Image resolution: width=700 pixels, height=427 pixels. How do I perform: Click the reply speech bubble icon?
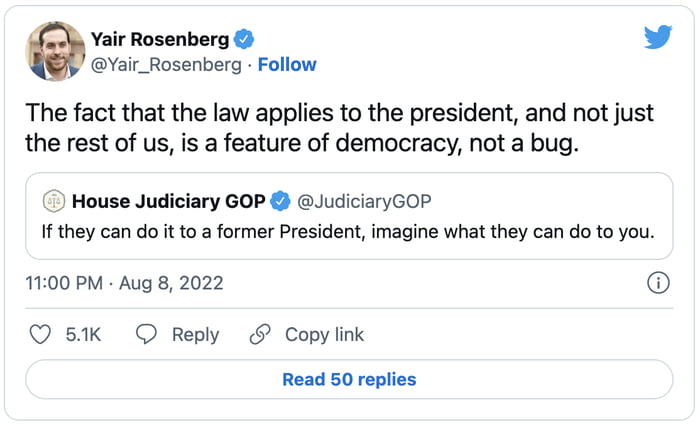click(x=146, y=335)
